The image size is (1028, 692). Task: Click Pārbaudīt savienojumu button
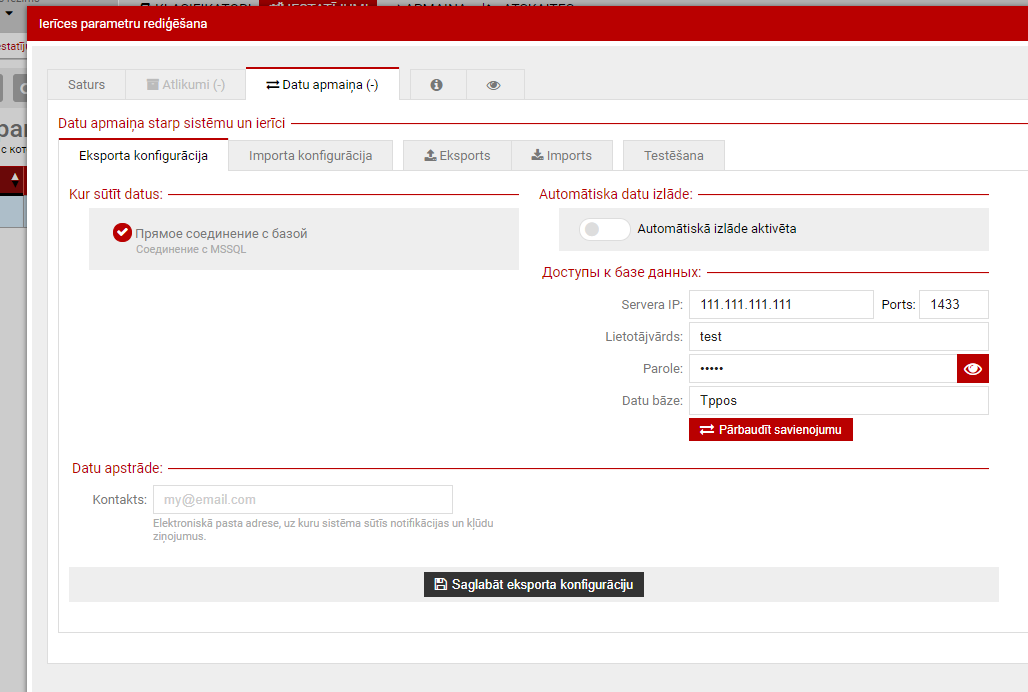coord(770,430)
